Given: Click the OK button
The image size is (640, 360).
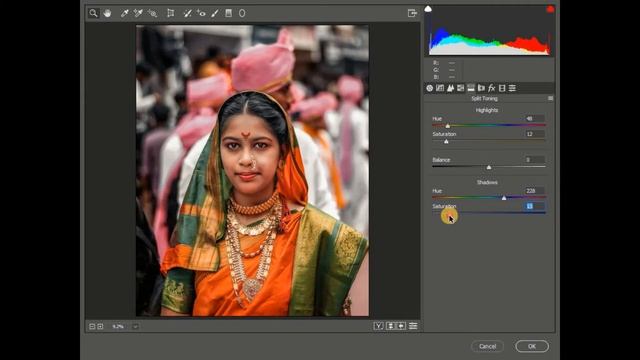Looking at the screenshot, I should pos(532,346).
